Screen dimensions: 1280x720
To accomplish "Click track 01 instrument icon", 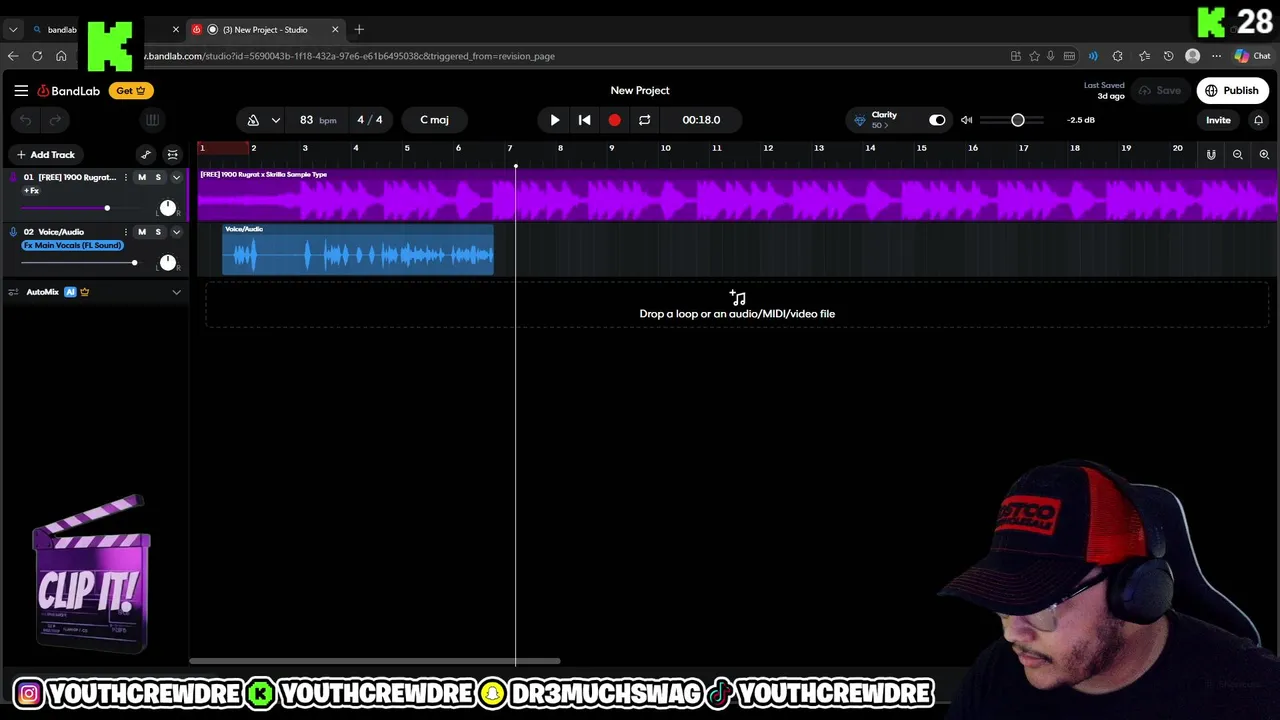I will pos(13,177).
